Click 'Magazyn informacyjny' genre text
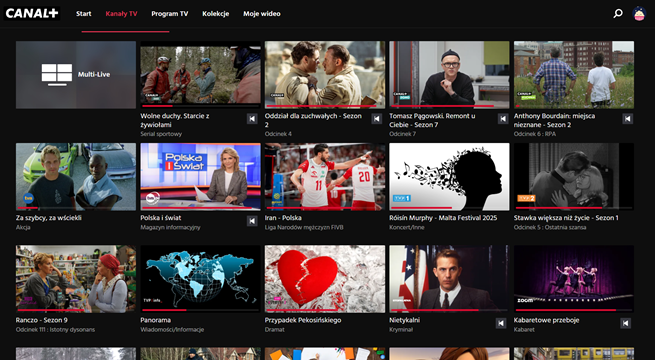The image size is (655, 360). click(170, 228)
